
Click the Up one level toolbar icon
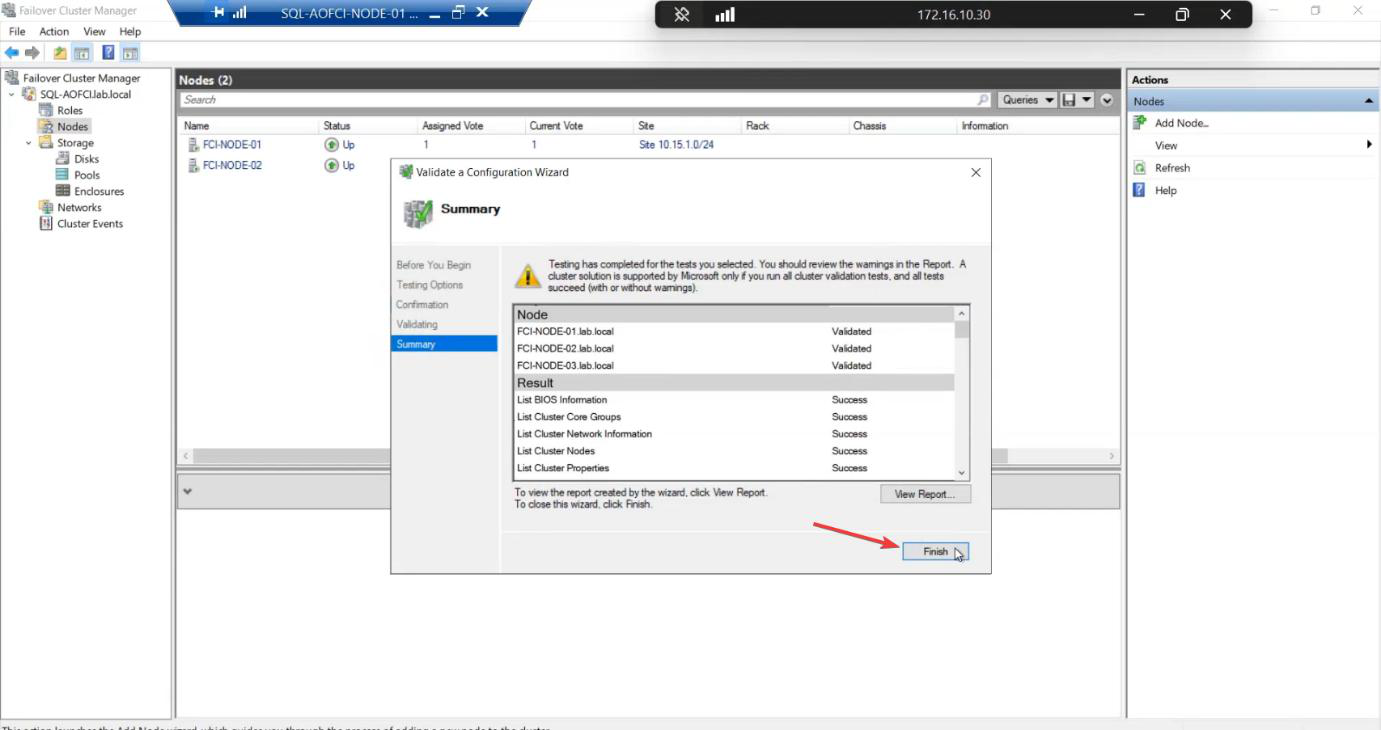(60, 53)
